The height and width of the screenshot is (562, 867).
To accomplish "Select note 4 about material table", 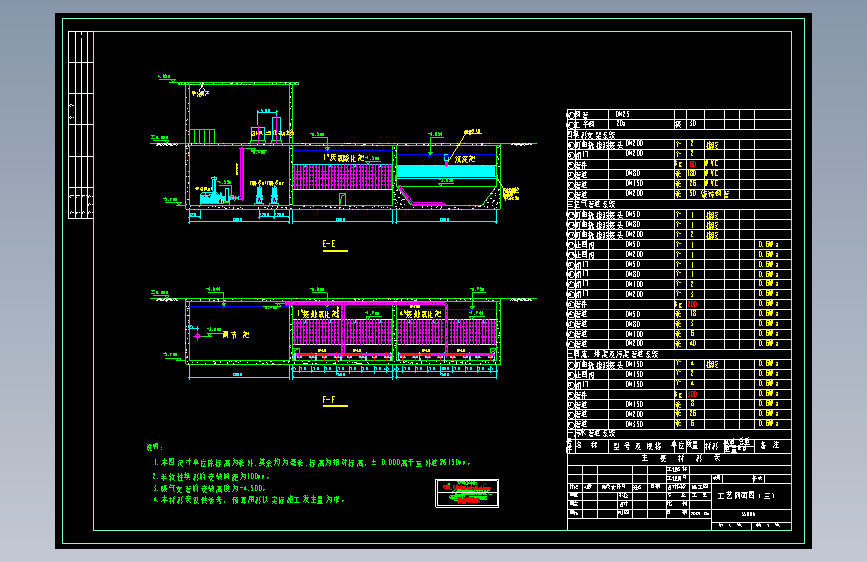I will pos(249,499).
